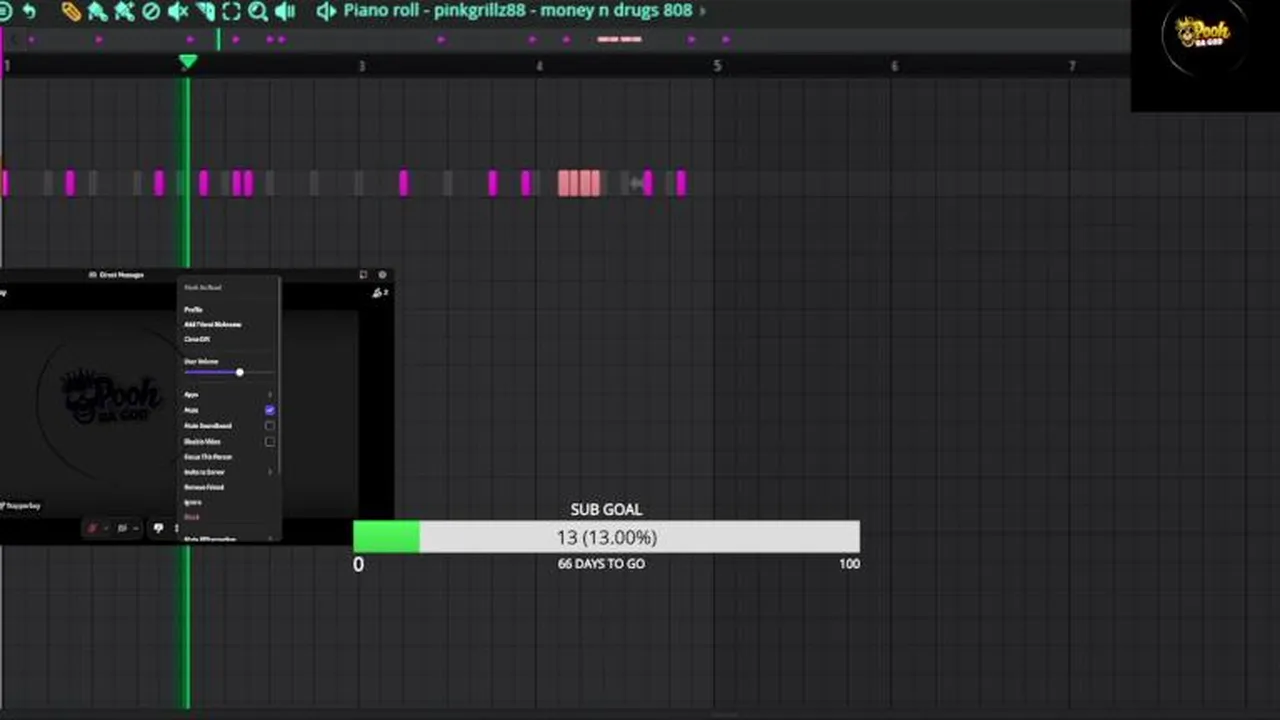Select the Mute tool icon
Image resolution: width=1280 pixels, height=720 pixels.
[x=178, y=11]
